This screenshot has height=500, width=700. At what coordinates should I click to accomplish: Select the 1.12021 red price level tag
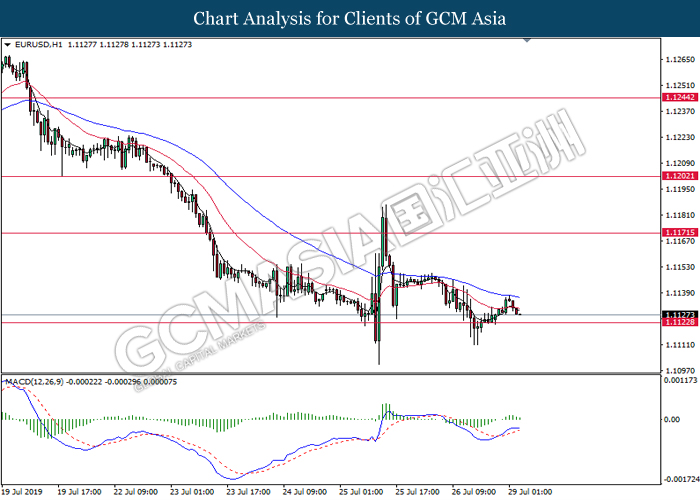click(x=680, y=176)
